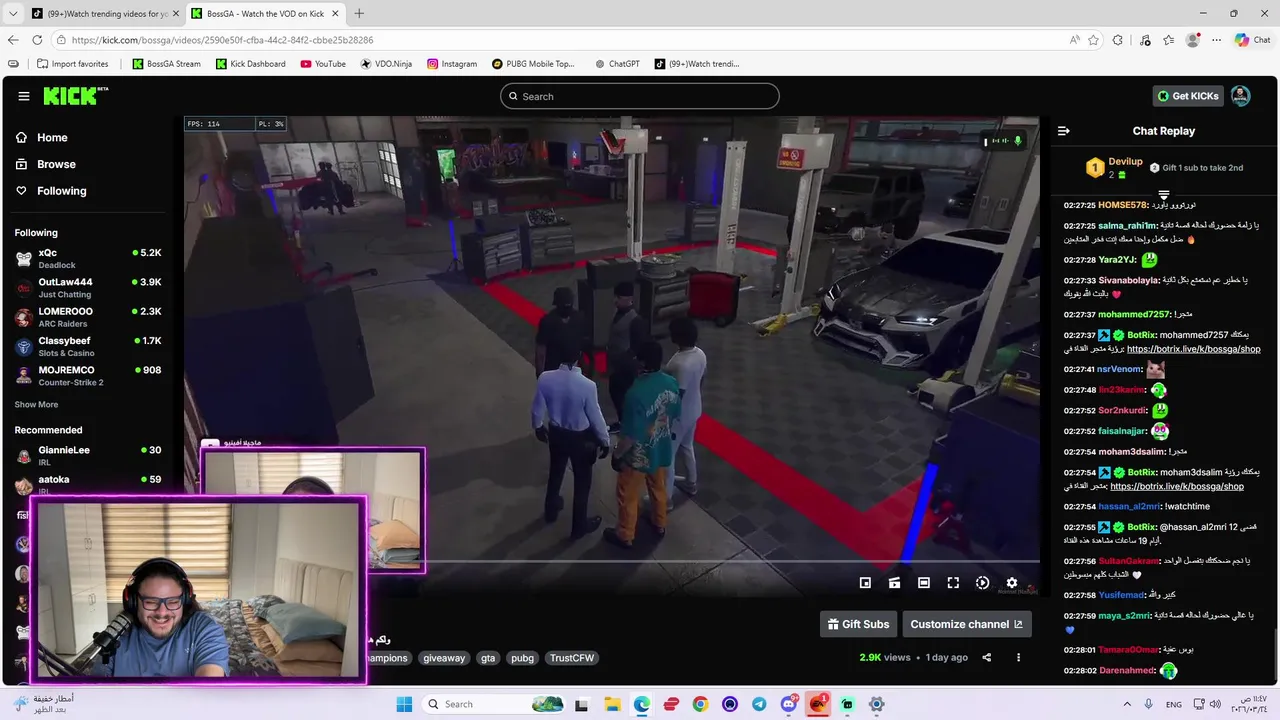The height and width of the screenshot is (720, 1280).
Task: Toggle theater mode in the video player
Action: point(924,583)
